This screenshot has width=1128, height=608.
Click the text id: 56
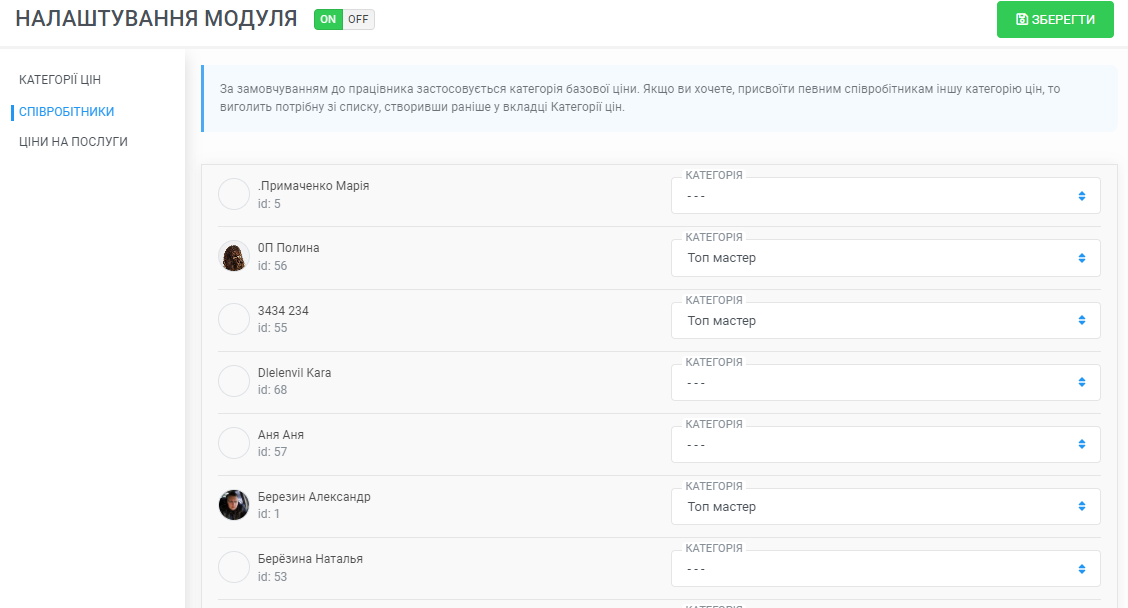click(x=272, y=266)
